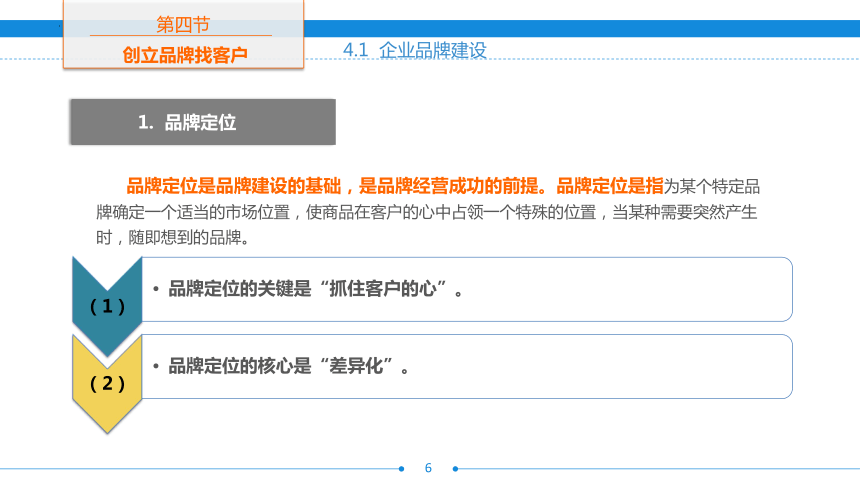Click the bullet '品牌定位的关键是“抓住客户的心”。'
The height and width of the screenshot is (484, 860).
tap(315, 289)
